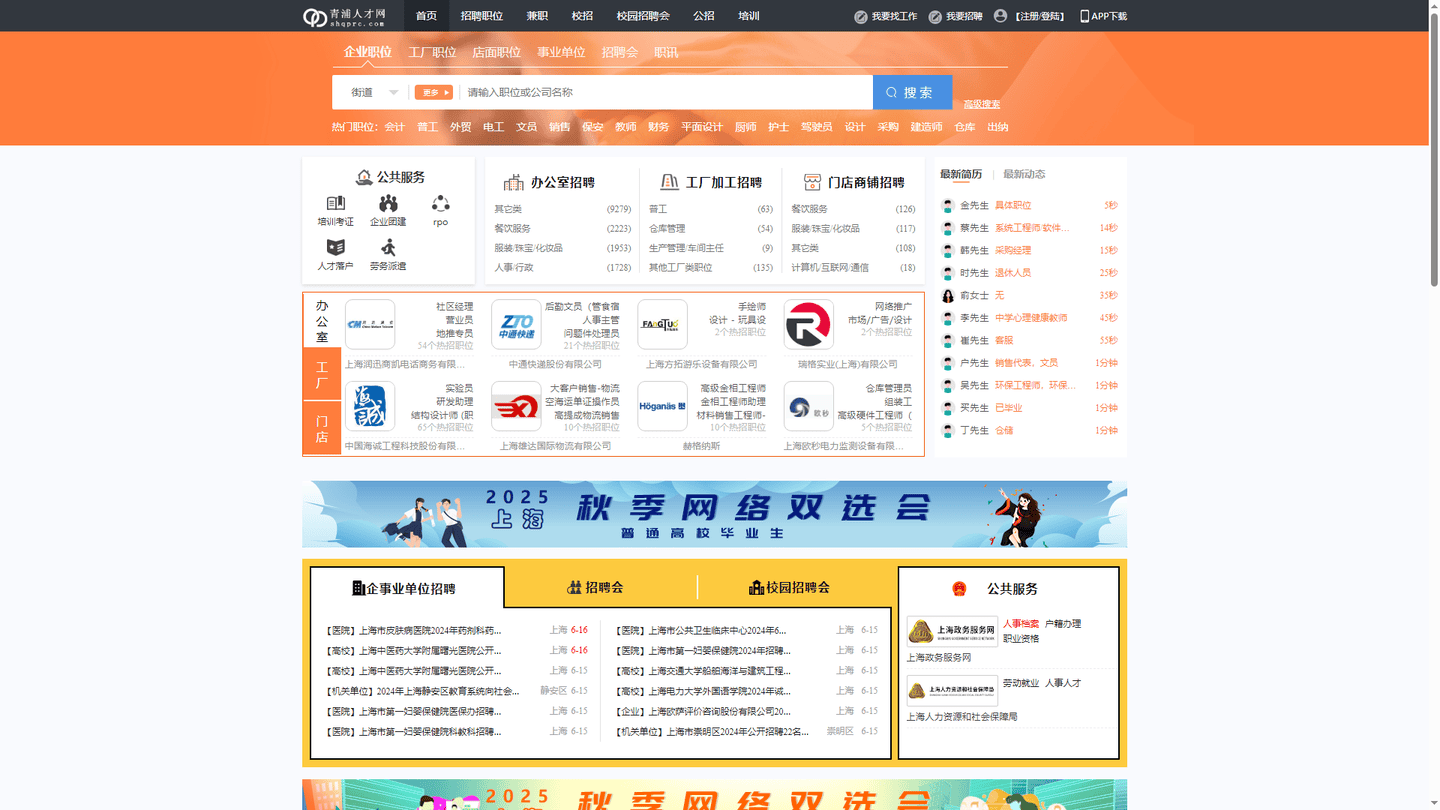Click hot job keyword 会计
This screenshot has height=810, width=1440.
[x=395, y=127]
